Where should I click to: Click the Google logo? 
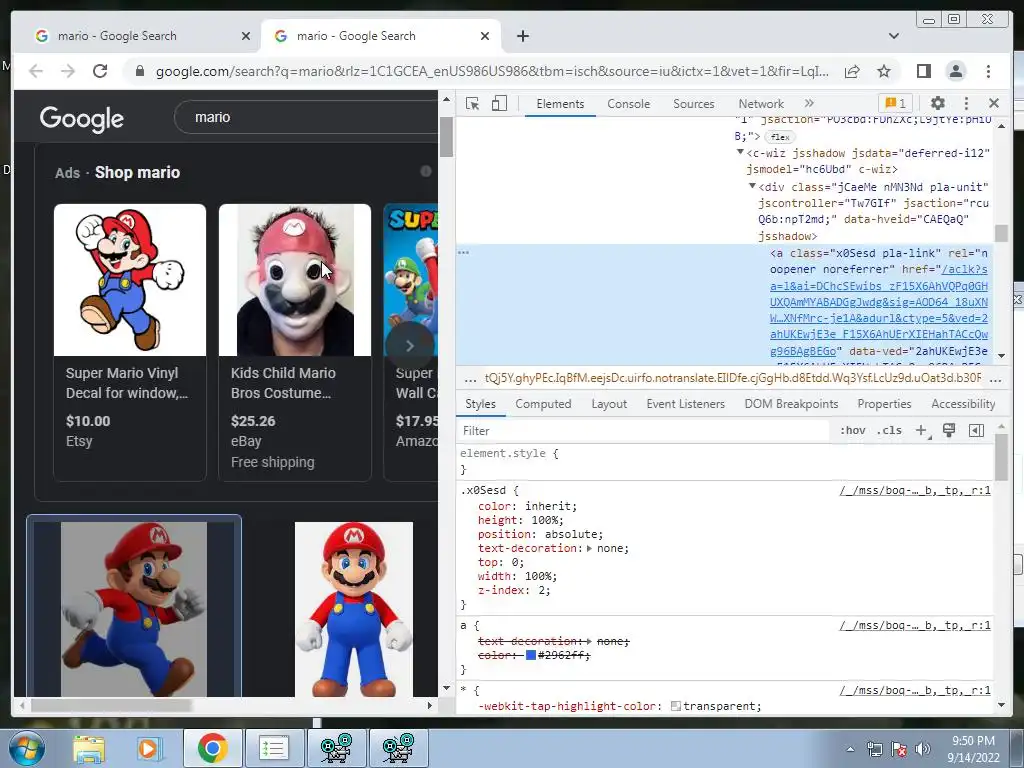(x=82, y=118)
